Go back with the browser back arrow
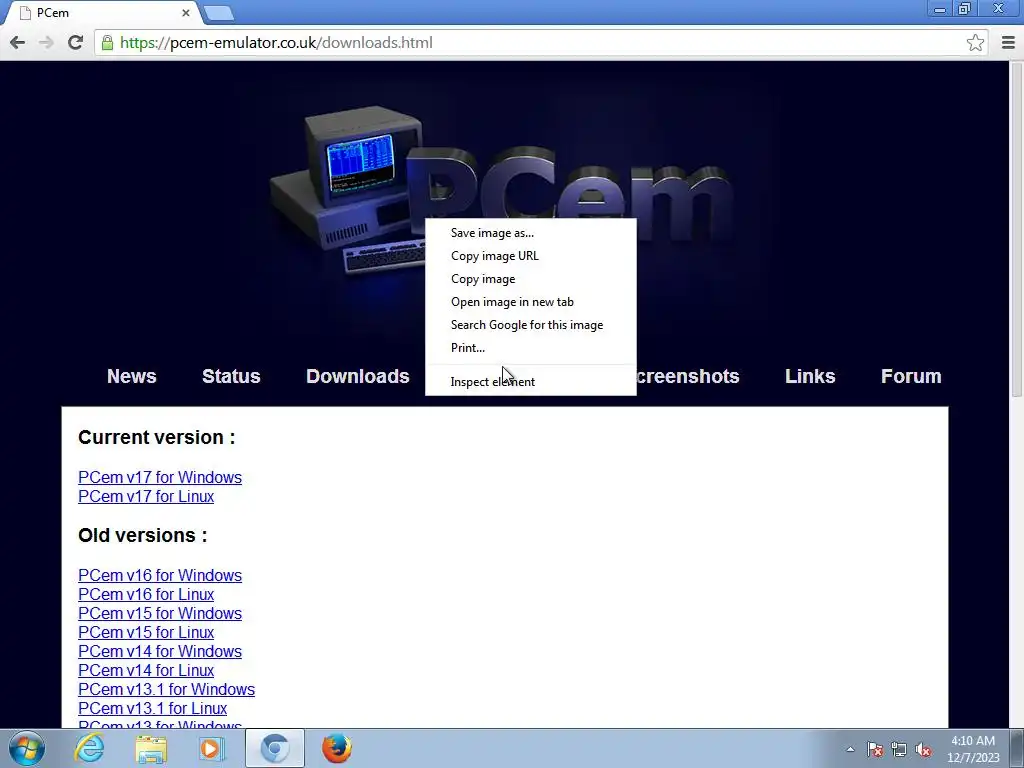Screen dimensions: 1024x768 point(18,42)
